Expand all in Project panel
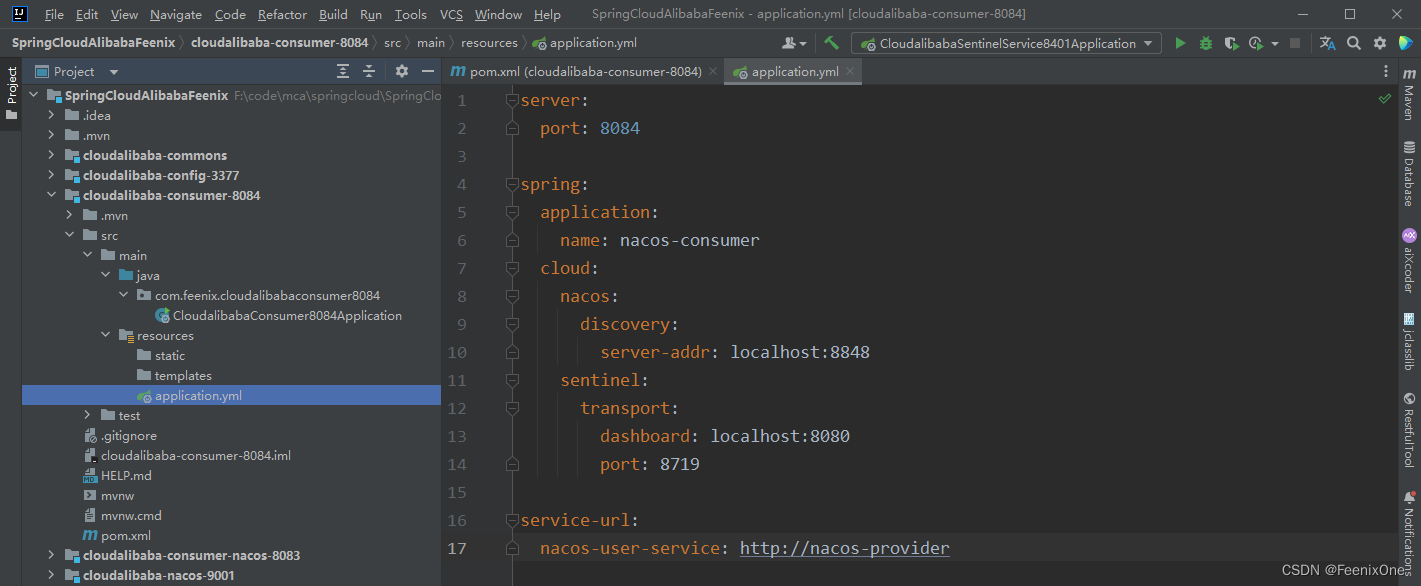The height and width of the screenshot is (586, 1421). (x=343, y=71)
